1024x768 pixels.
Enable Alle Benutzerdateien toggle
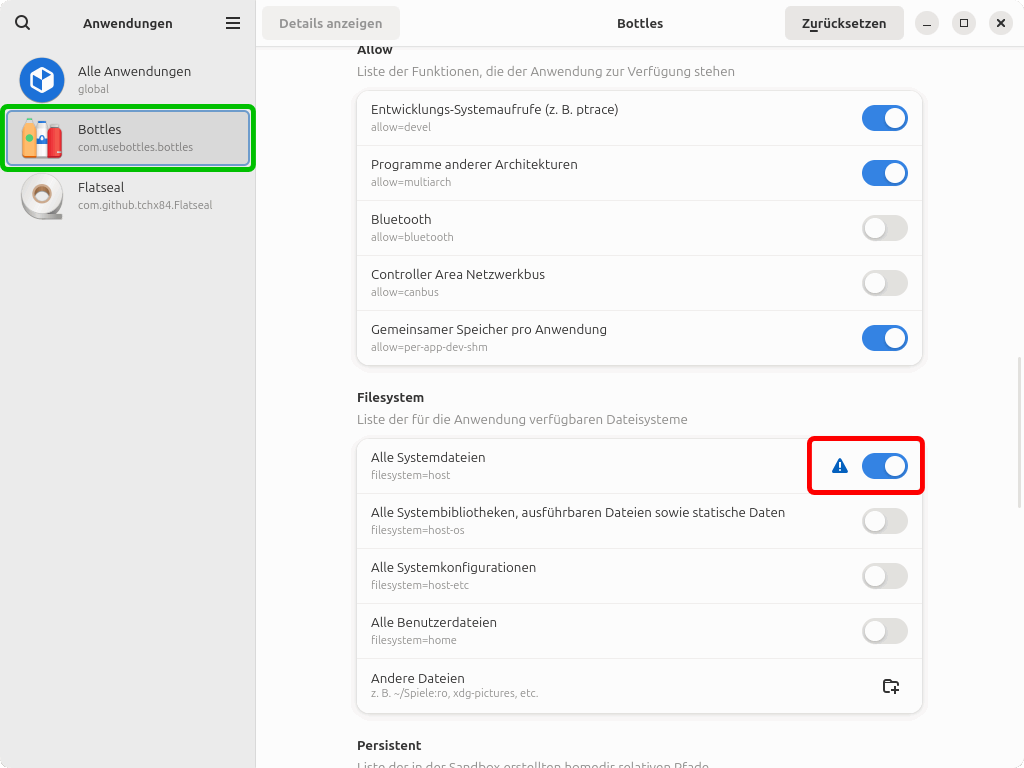884,631
